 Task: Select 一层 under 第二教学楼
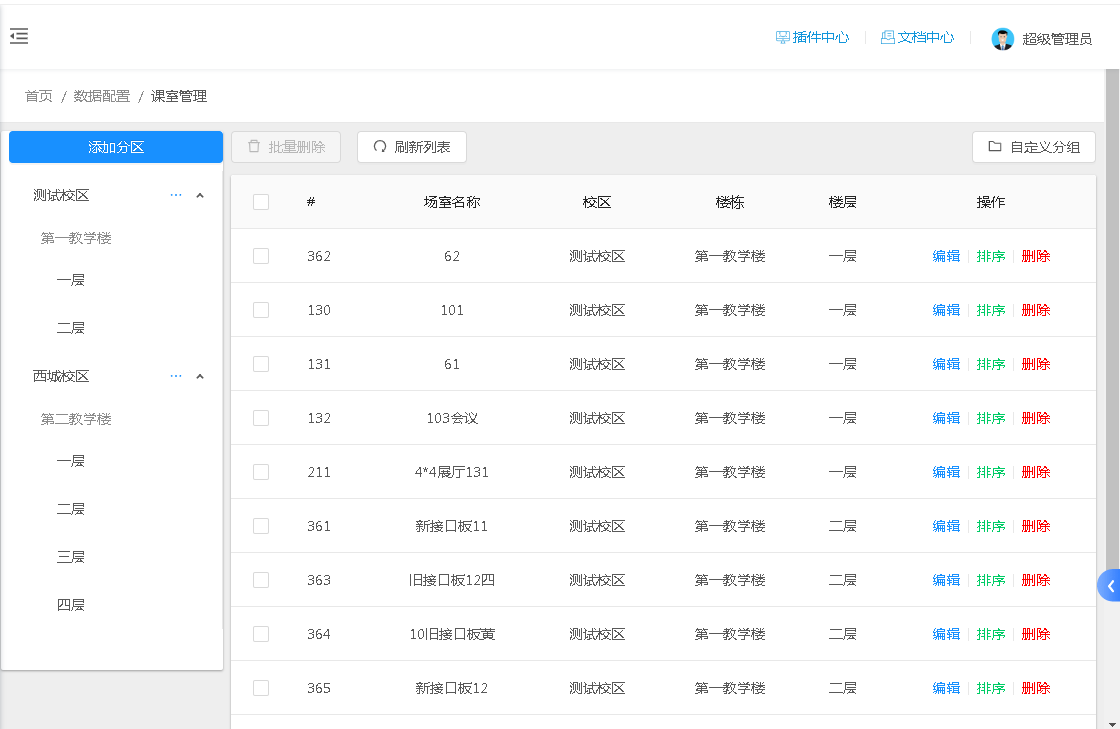pyautogui.click(x=71, y=461)
